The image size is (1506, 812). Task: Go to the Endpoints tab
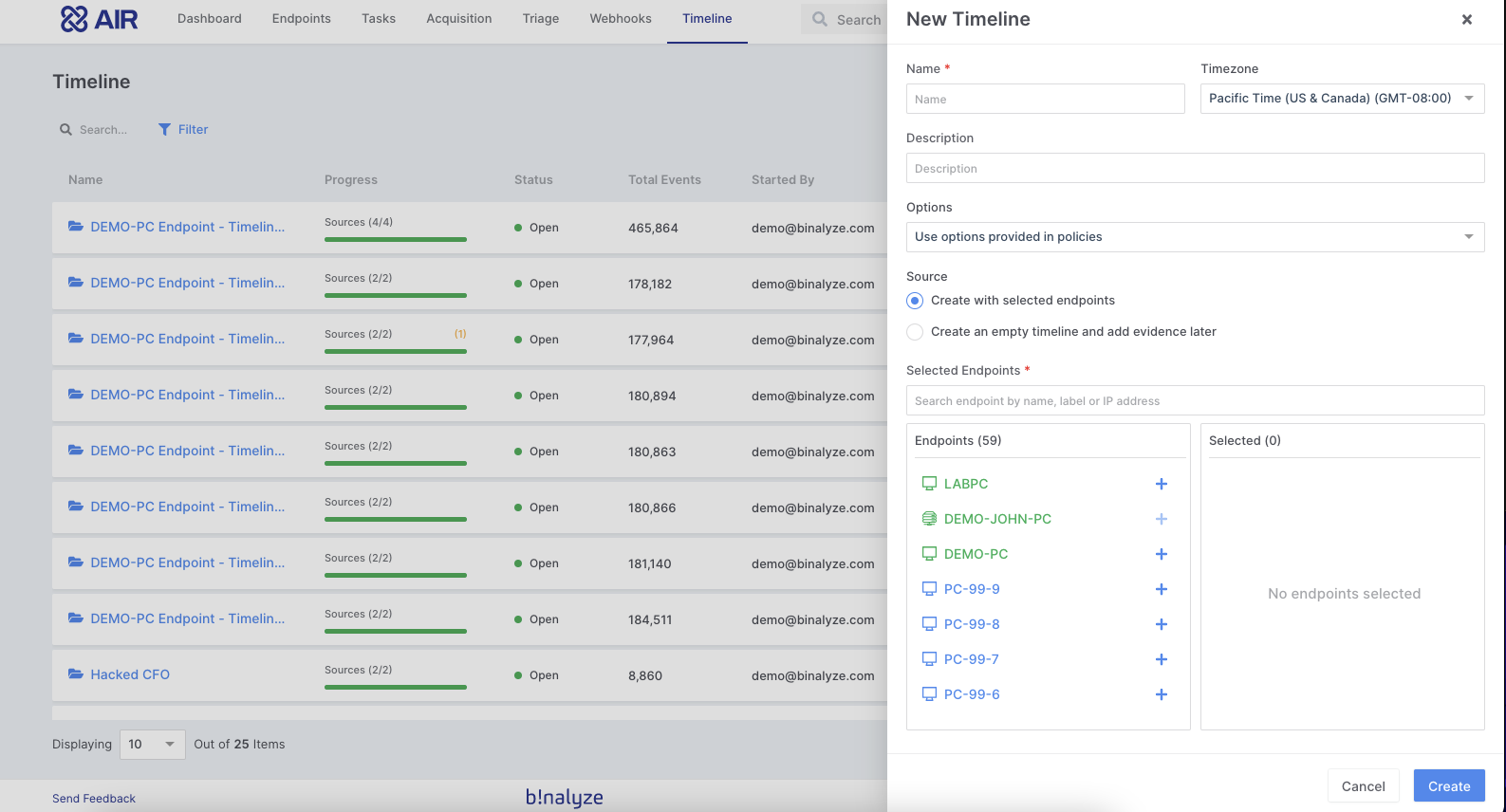point(301,19)
